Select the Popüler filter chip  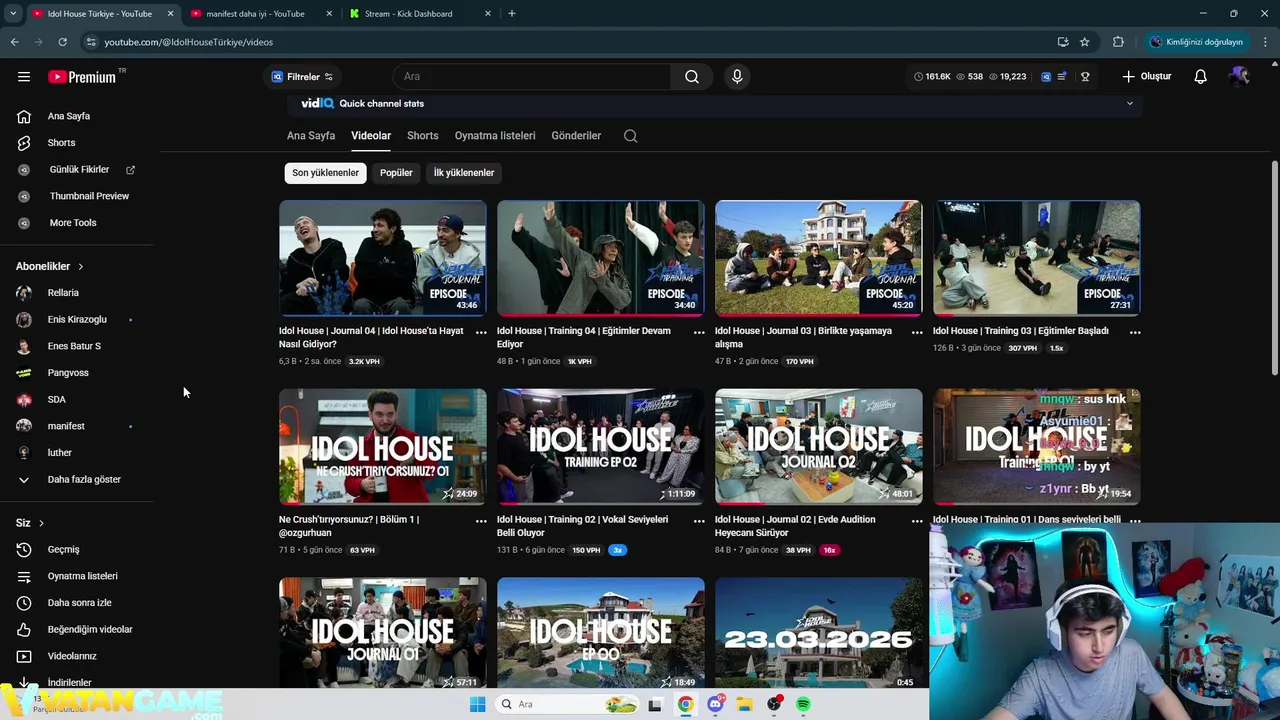396,173
